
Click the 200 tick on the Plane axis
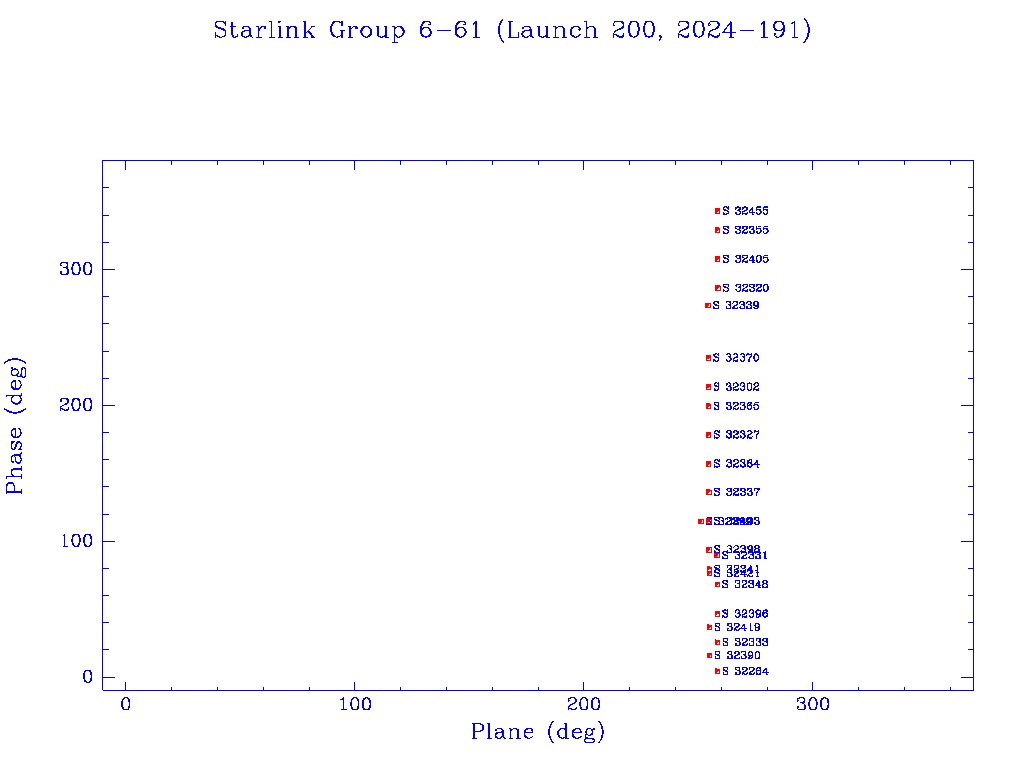click(x=583, y=704)
